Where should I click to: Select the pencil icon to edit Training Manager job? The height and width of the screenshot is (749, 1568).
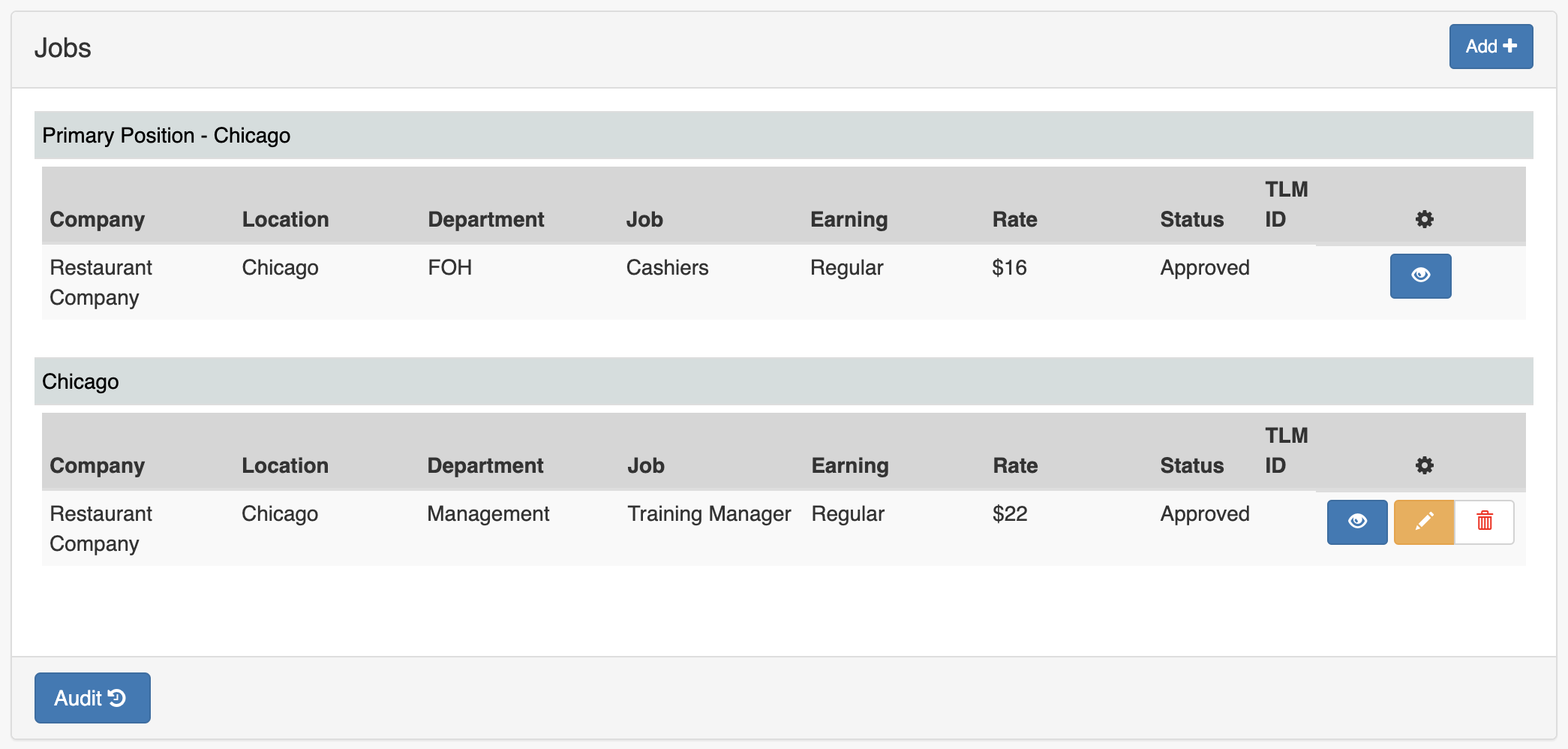click(x=1424, y=522)
